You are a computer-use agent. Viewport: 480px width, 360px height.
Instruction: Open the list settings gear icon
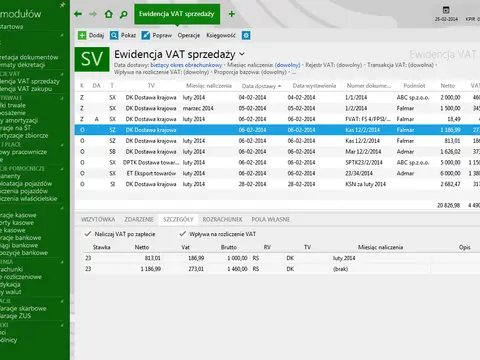pyautogui.click(x=246, y=35)
